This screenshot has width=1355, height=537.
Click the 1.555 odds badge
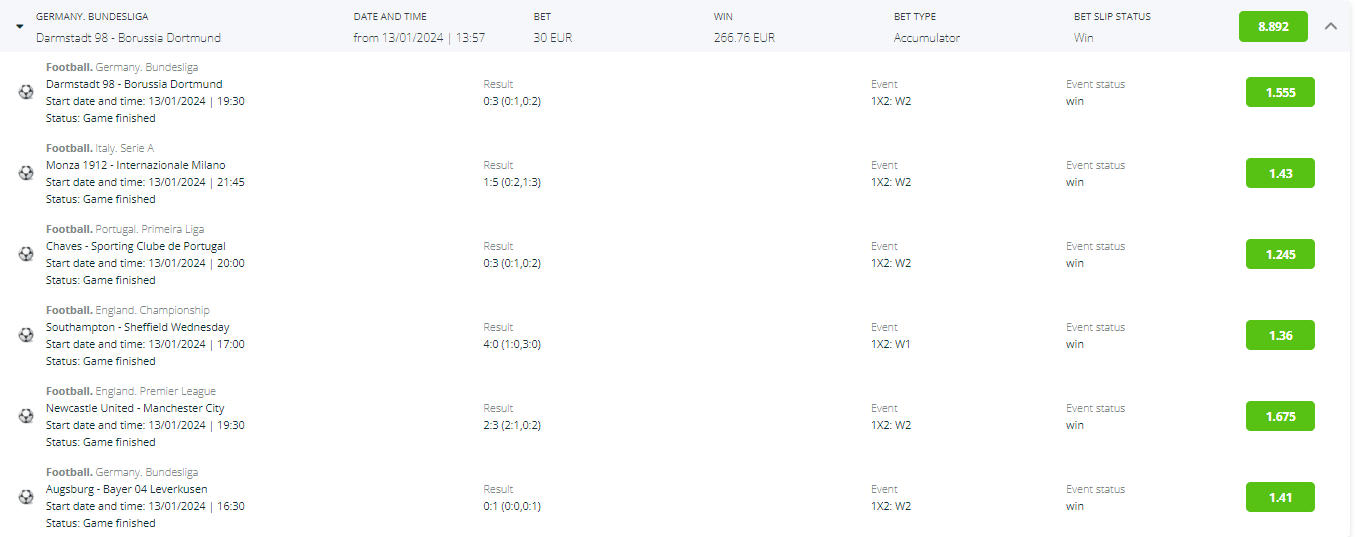click(x=1280, y=92)
